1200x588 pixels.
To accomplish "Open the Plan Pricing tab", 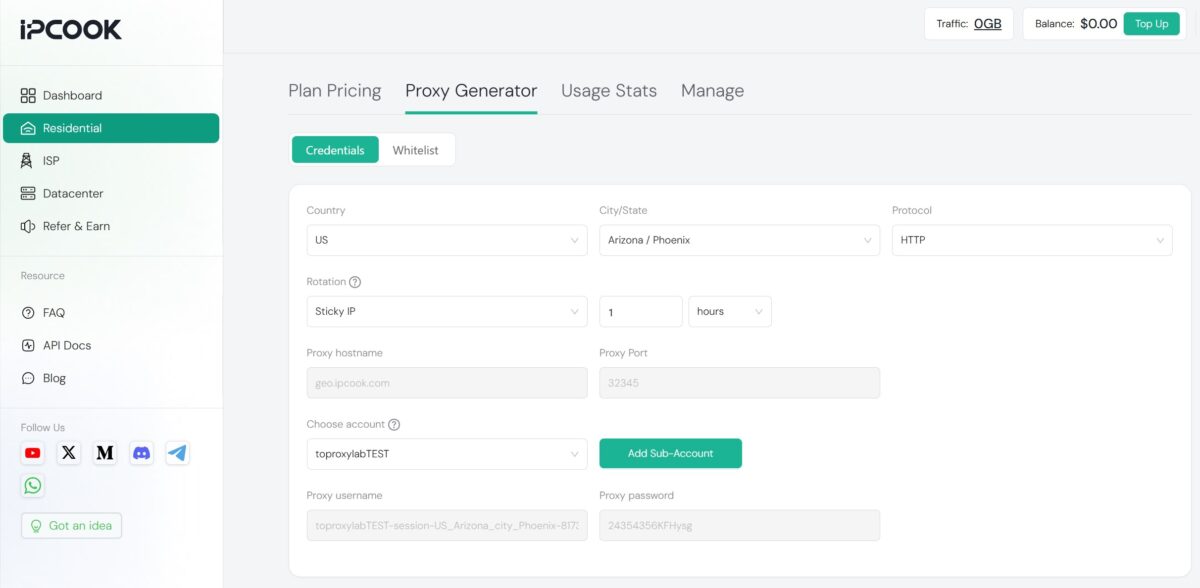I will 335,91.
